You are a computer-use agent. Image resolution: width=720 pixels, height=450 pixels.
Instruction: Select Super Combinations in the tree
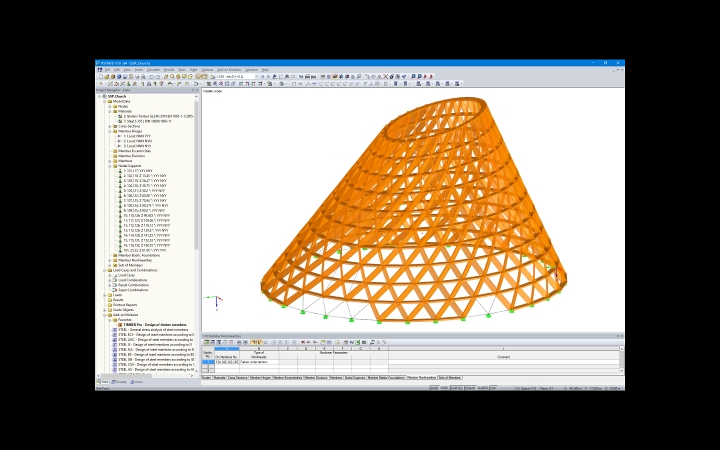[133, 290]
